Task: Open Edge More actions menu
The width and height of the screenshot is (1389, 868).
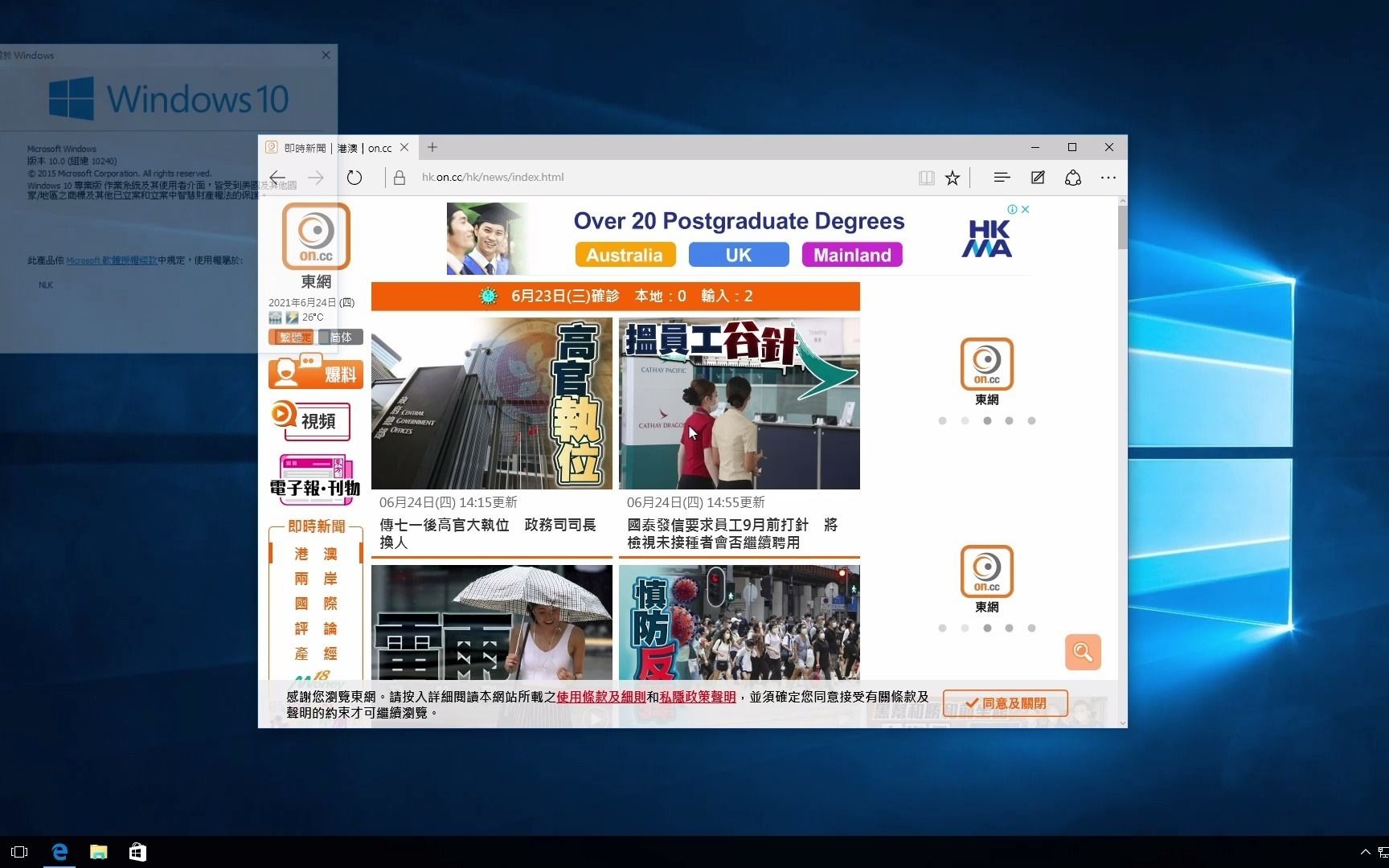Action: click(x=1108, y=178)
